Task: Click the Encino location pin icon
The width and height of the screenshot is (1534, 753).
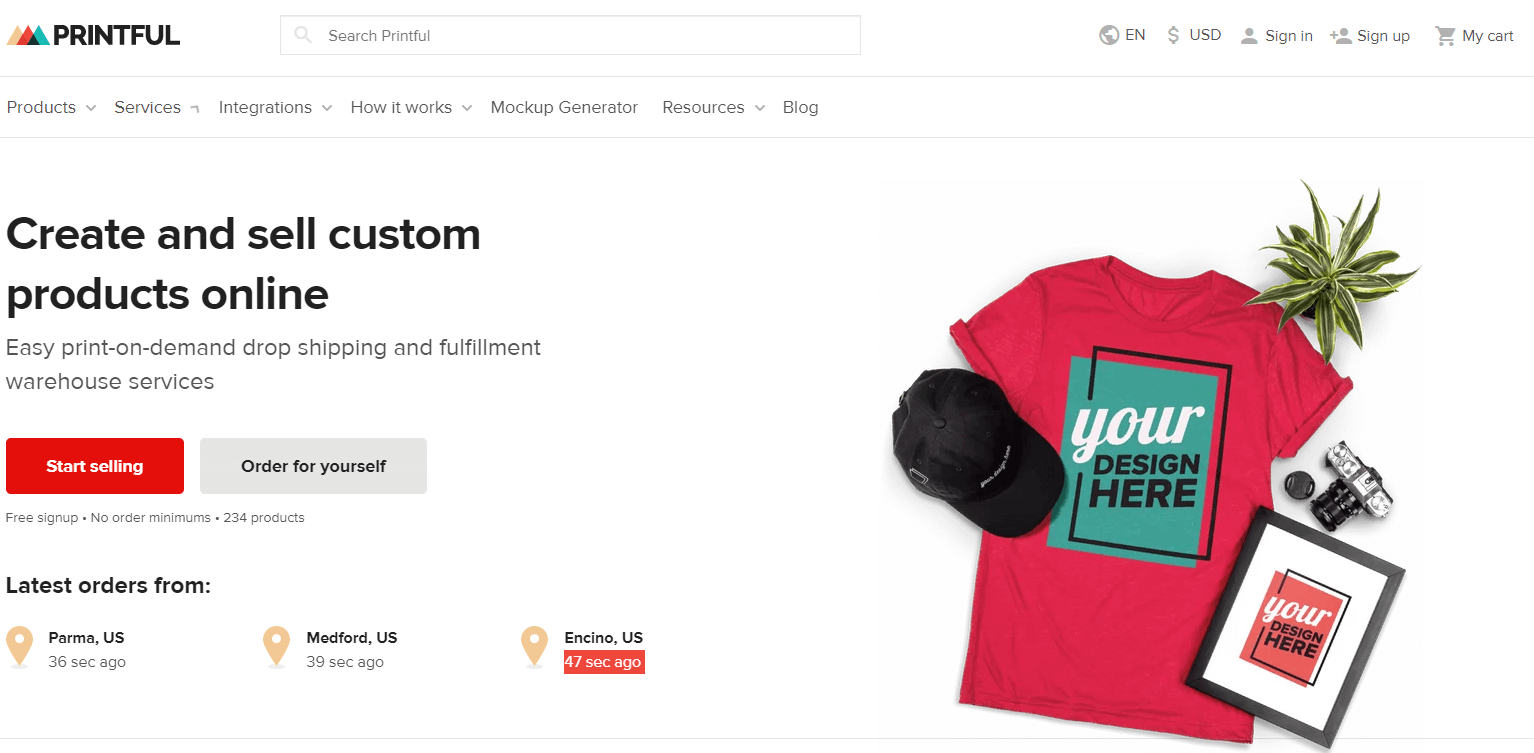Action: coord(535,647)
